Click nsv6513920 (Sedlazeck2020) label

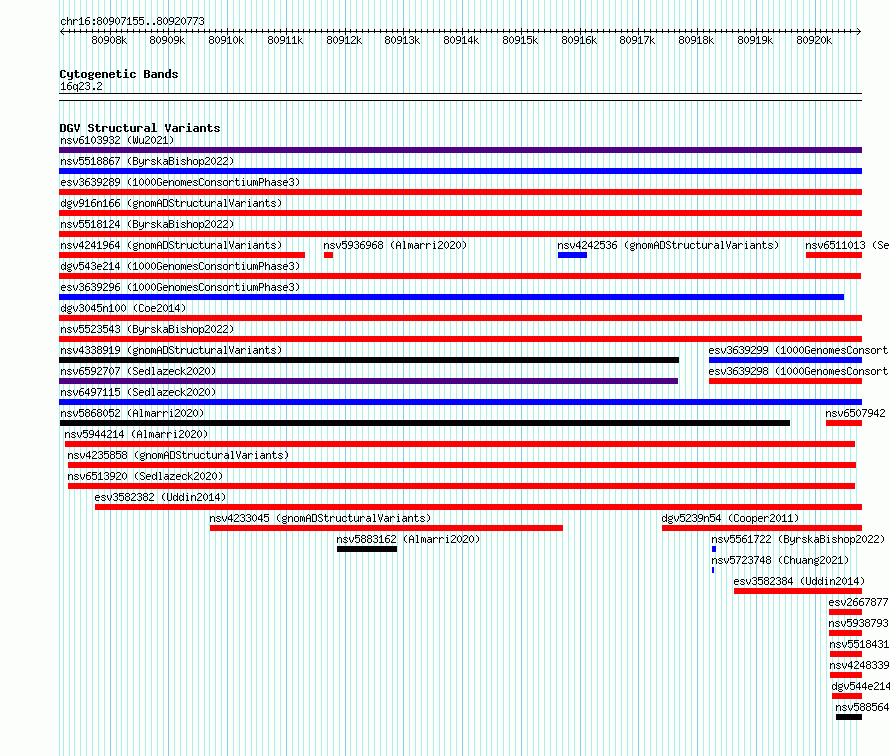[x=145, y=476]
